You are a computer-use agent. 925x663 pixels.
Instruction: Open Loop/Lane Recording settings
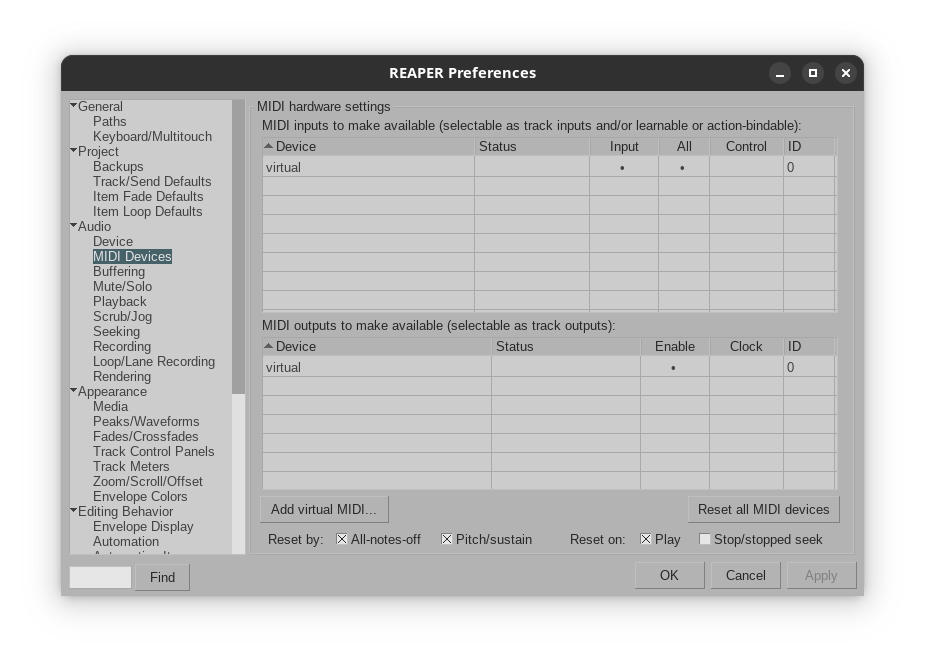point(154,361)
